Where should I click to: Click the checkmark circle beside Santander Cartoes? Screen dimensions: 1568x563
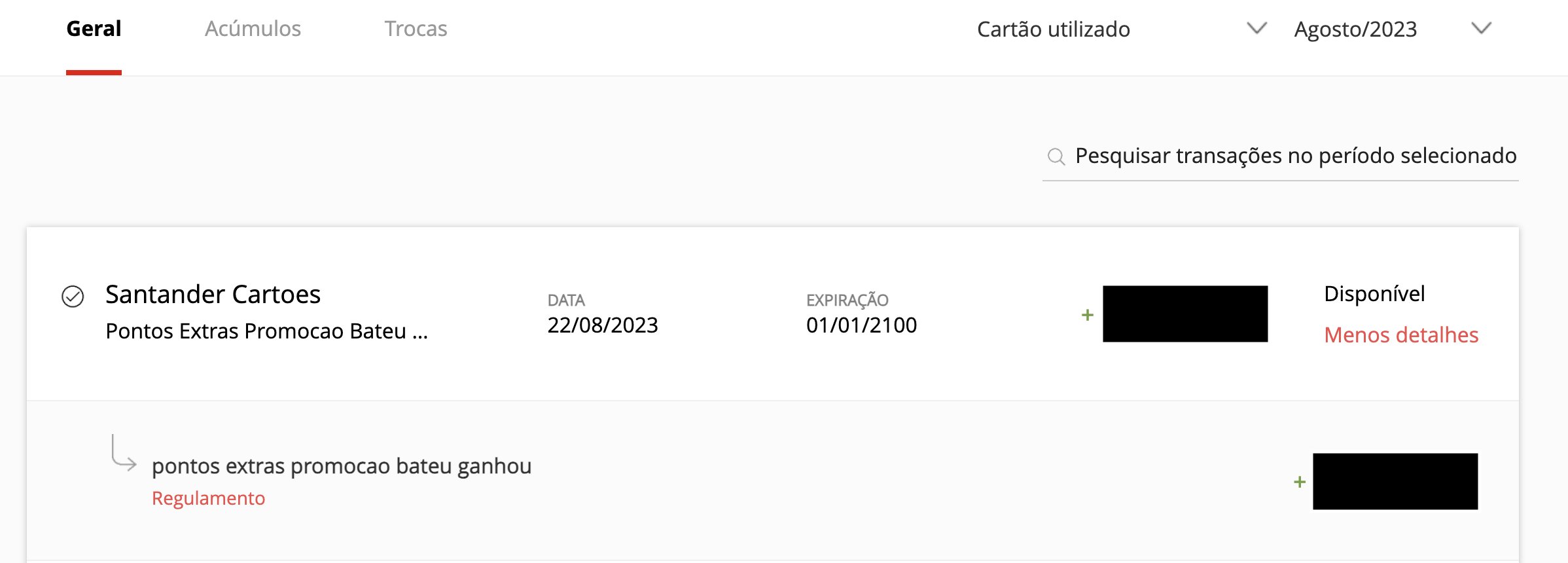tap(73, 297)
